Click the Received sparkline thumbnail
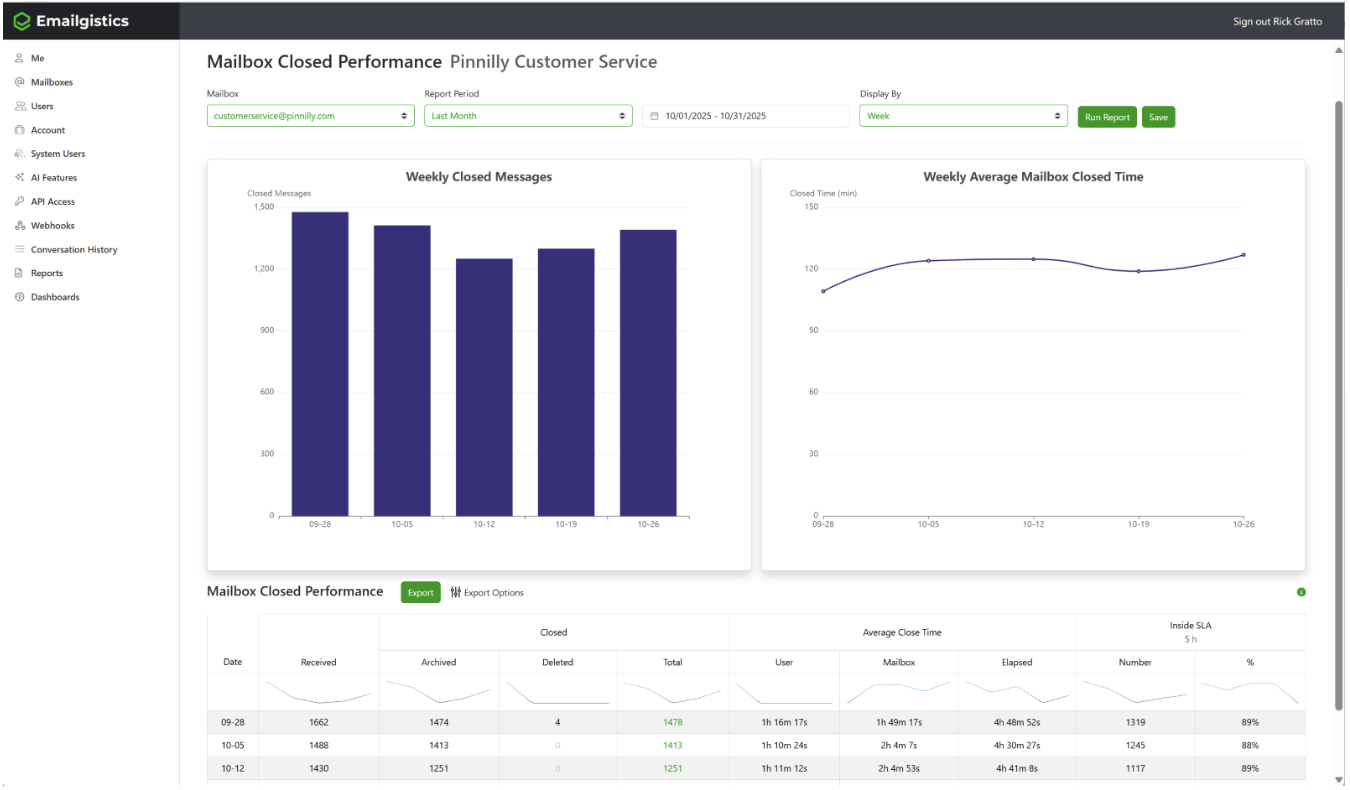The width and height of the screenshot is (1350, 790). pos(318,692)
